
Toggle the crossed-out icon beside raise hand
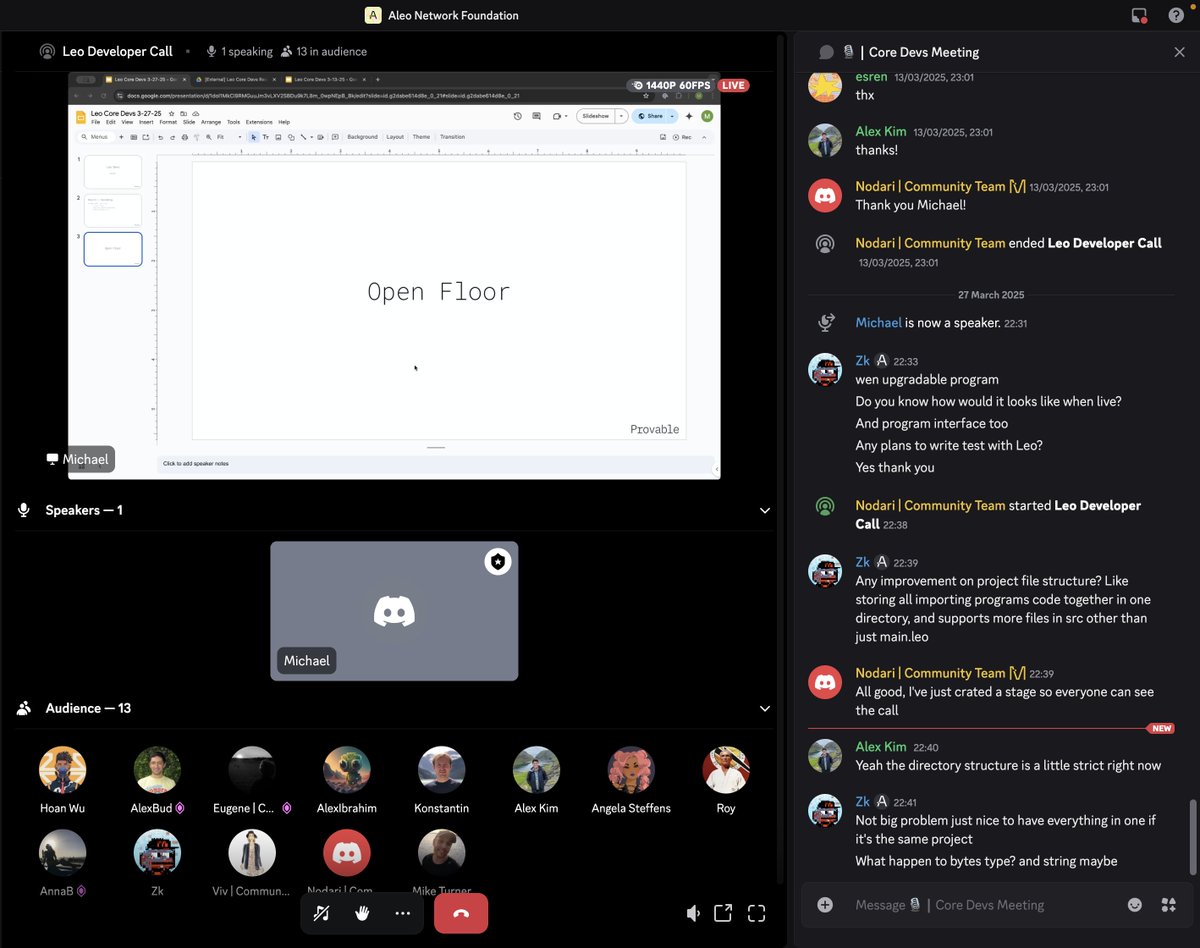click(x=322, y=913)
